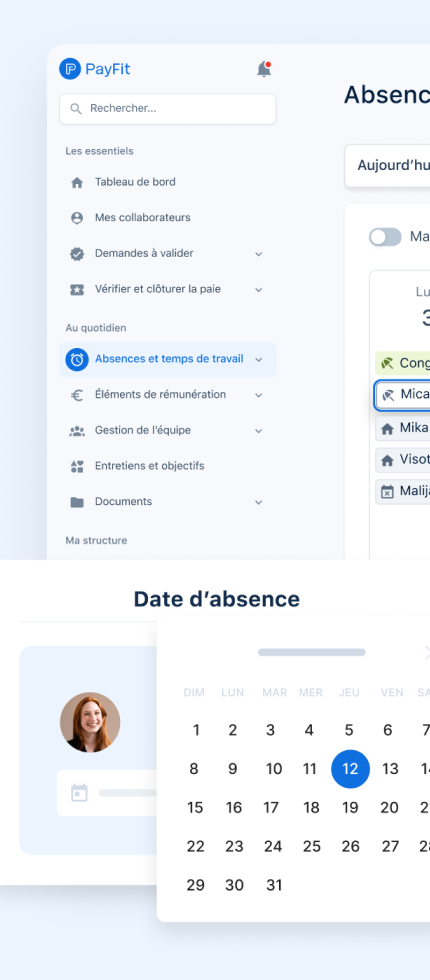Image resolution: width=430 pixels, height=980 pixels.
Task: Expand the Documents chevron
Action: (x=259, y=502)
